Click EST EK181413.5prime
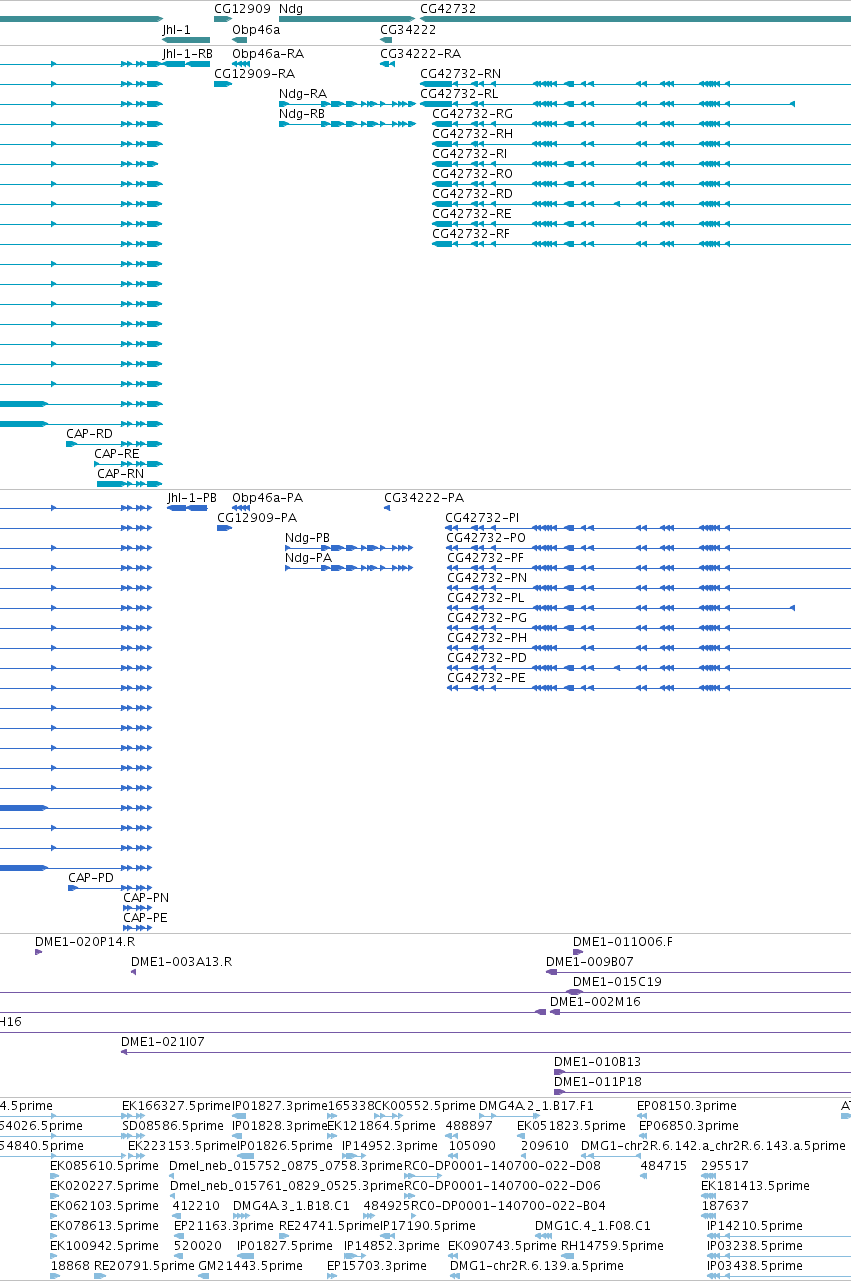 coord(755,1186)
